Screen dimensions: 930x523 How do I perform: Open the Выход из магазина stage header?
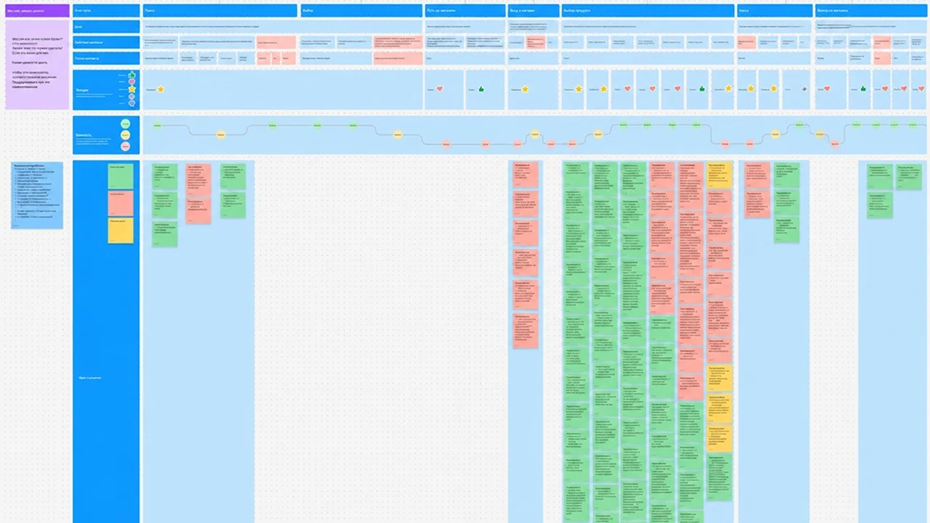(x=871, y=11)
